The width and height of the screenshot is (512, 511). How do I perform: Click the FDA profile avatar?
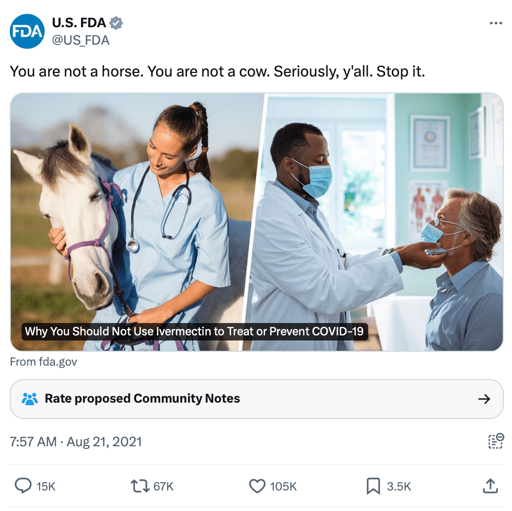pyautogui.click(x=27, y=31)
